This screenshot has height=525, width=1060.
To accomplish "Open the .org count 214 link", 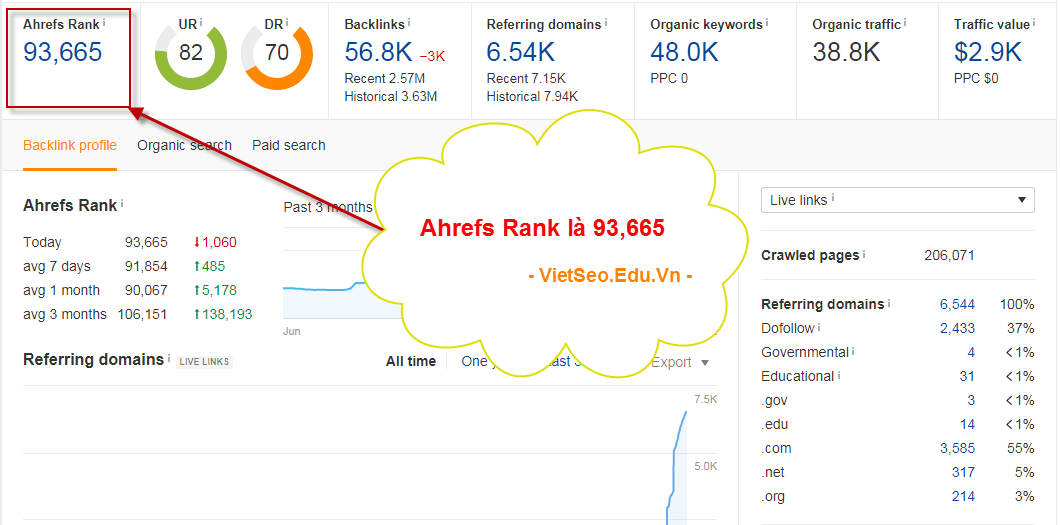I will pyautogui.click(x=963, y=496).
